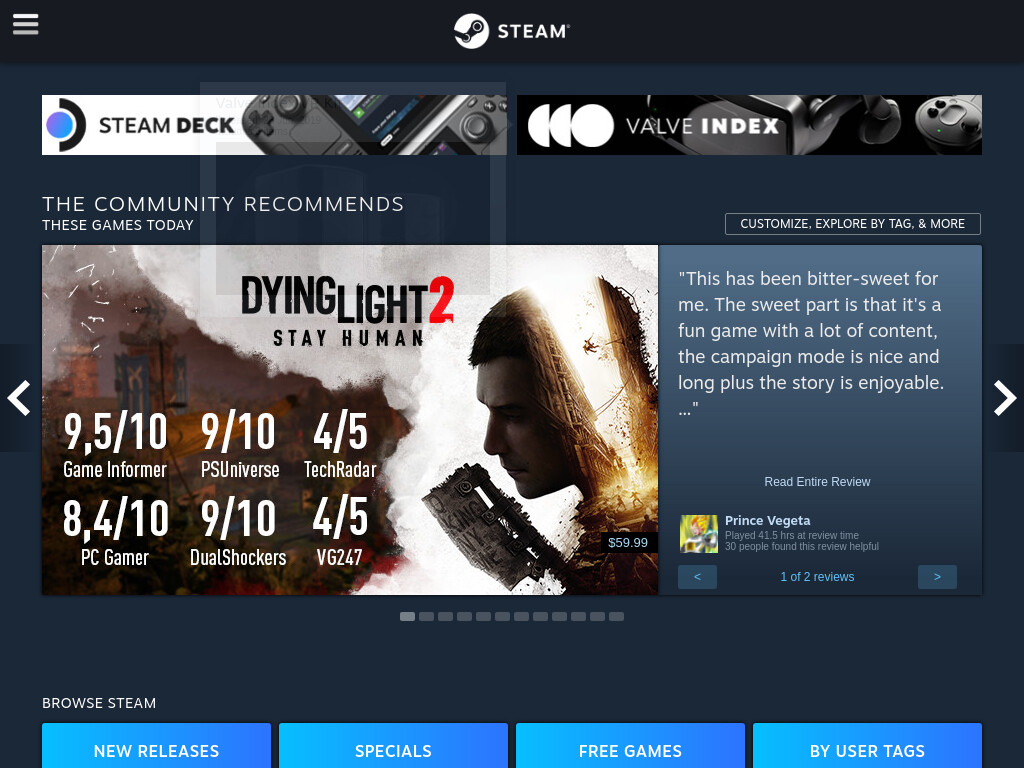
Task: Select the seventh carousel page dot
Action: pos(521,616)
